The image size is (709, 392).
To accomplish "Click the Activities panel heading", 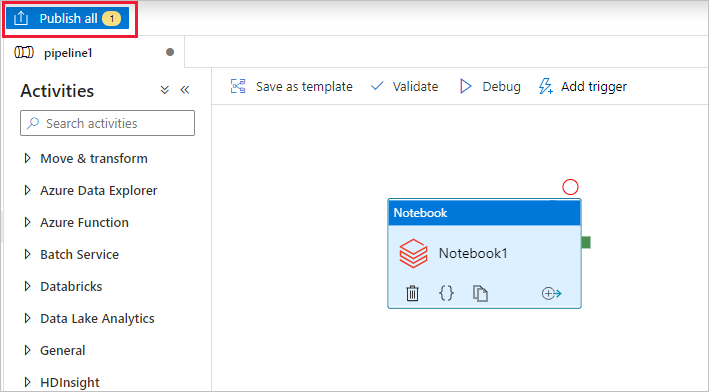I will coord(57,91).
